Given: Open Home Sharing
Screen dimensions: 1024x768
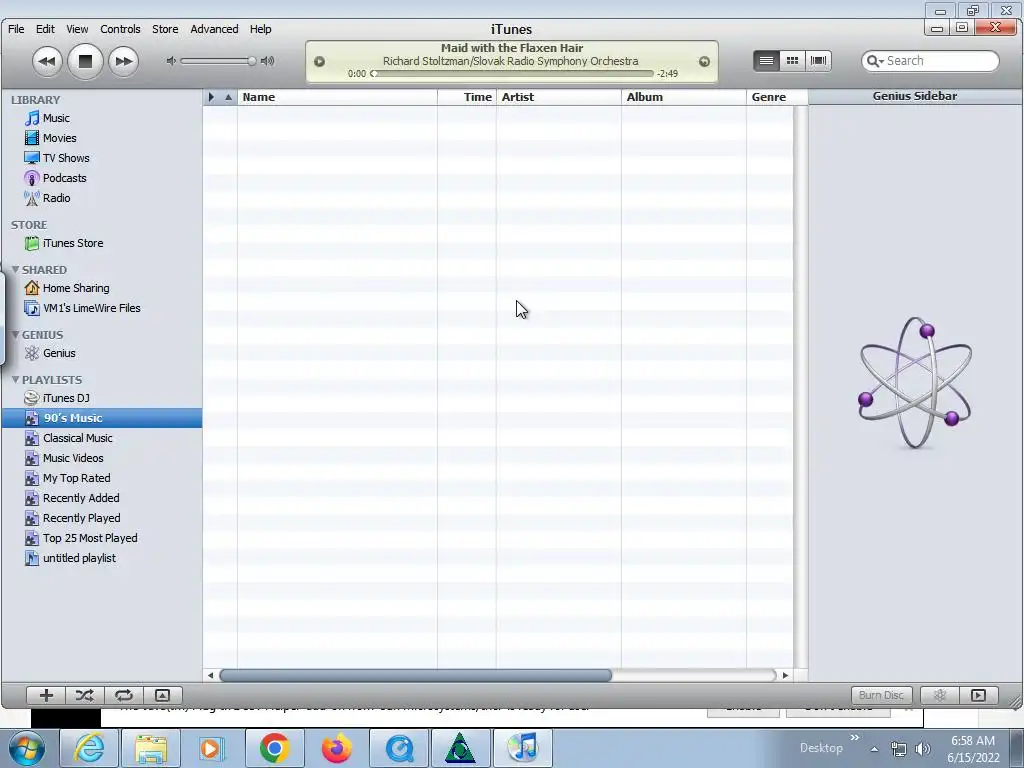Looking at the screenshot, I should 76,288.
